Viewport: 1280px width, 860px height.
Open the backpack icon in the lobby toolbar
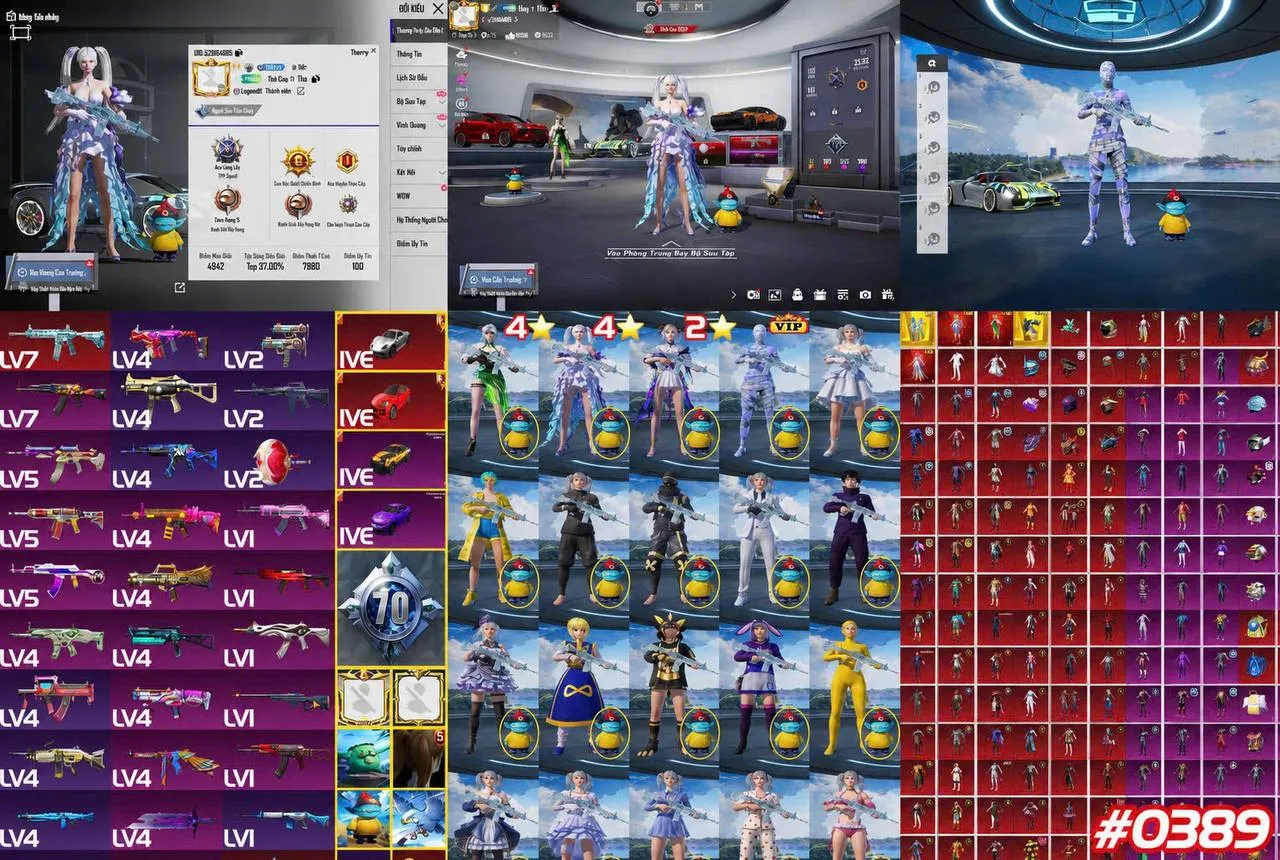point(797,295)
